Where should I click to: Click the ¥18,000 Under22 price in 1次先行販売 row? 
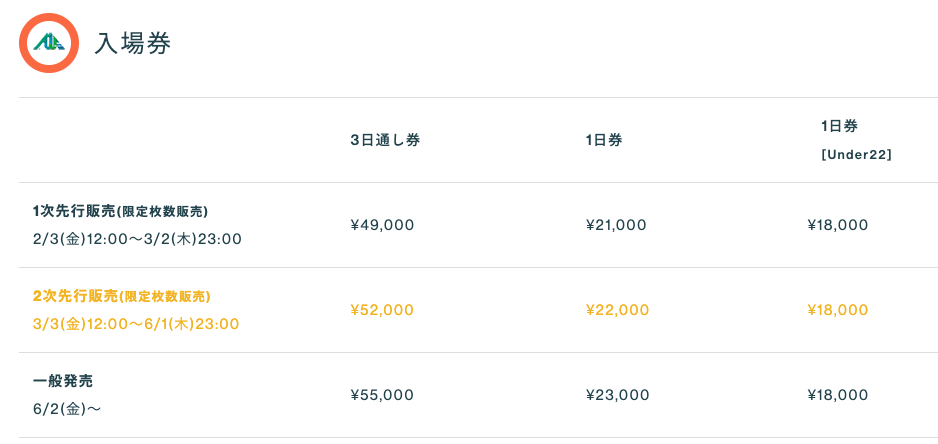[x=838, y=225]
